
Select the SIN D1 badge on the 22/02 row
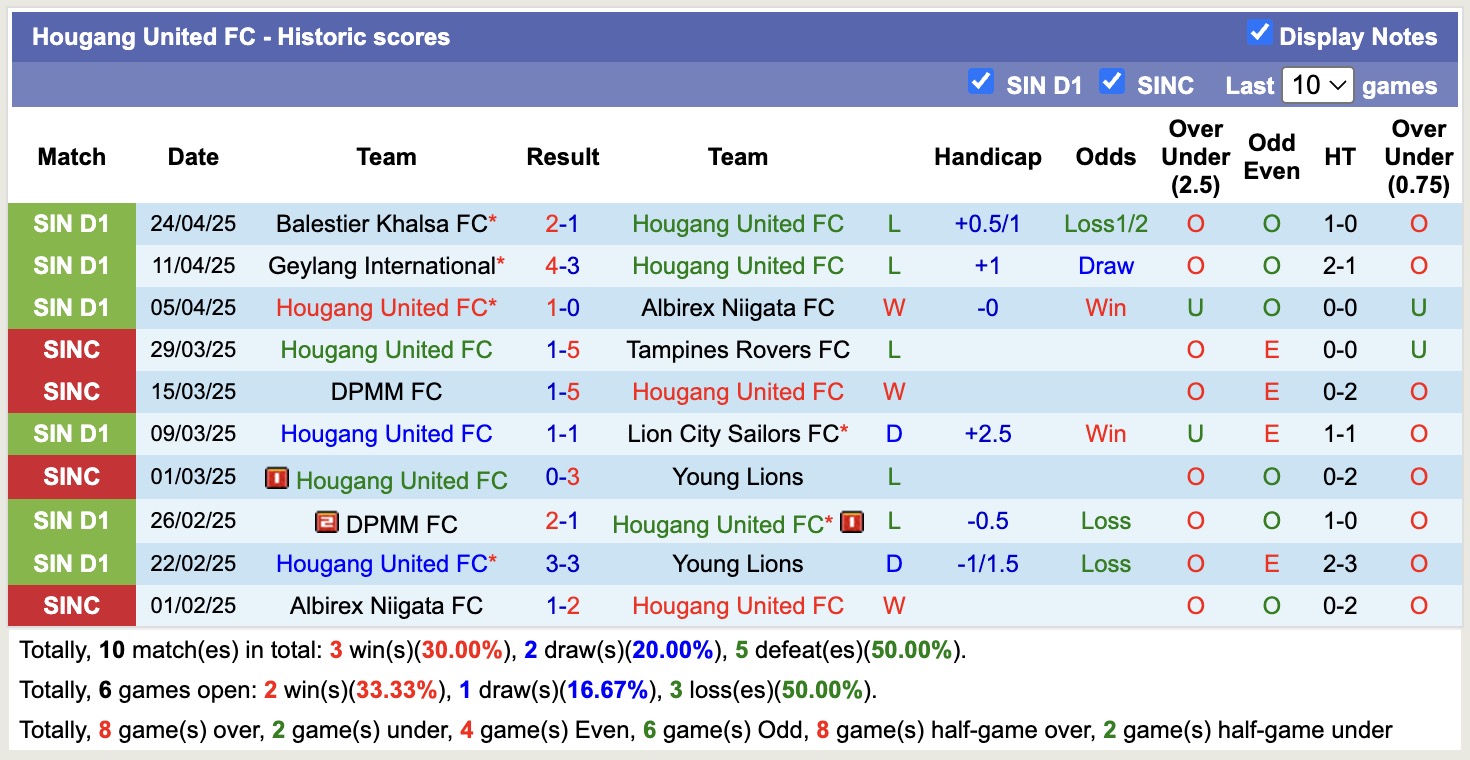point(71,563)
